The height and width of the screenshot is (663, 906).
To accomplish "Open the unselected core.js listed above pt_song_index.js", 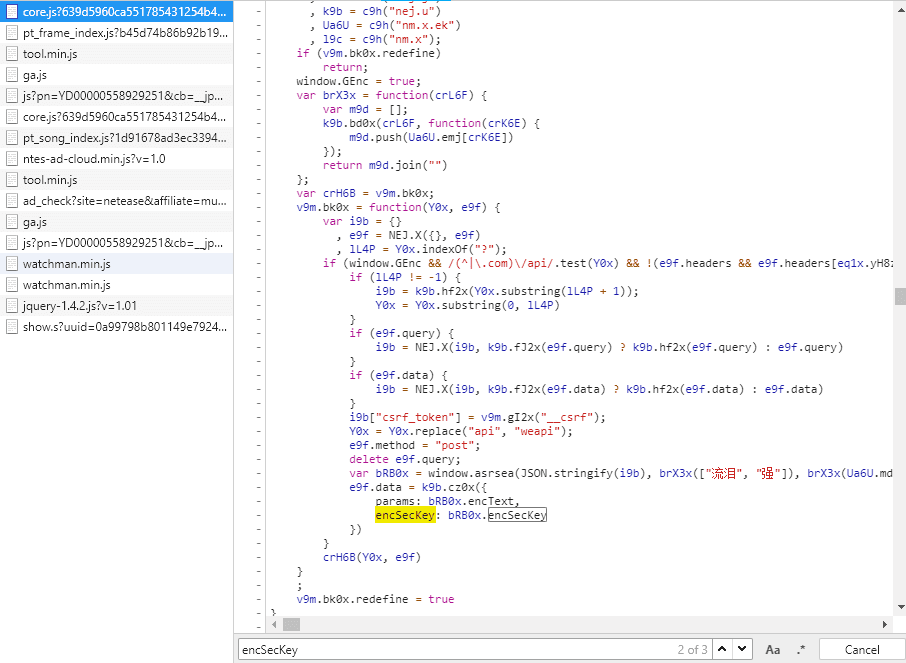I will (x=116, y=117).
